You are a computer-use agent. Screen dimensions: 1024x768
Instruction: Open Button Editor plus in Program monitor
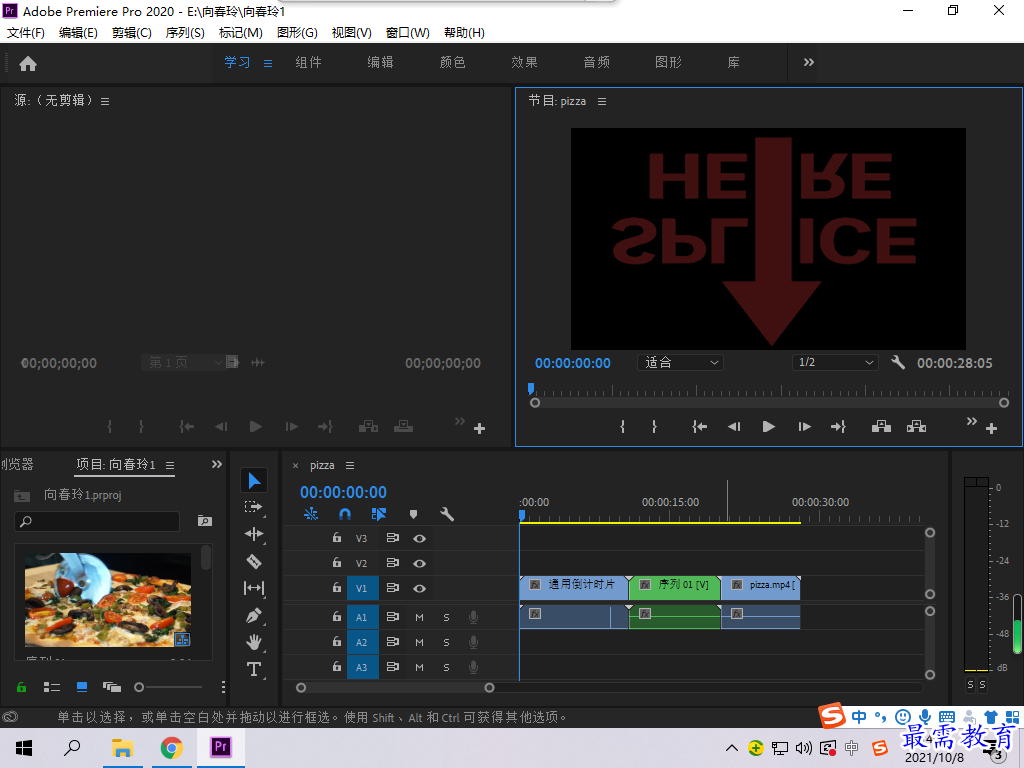point(991,428)
